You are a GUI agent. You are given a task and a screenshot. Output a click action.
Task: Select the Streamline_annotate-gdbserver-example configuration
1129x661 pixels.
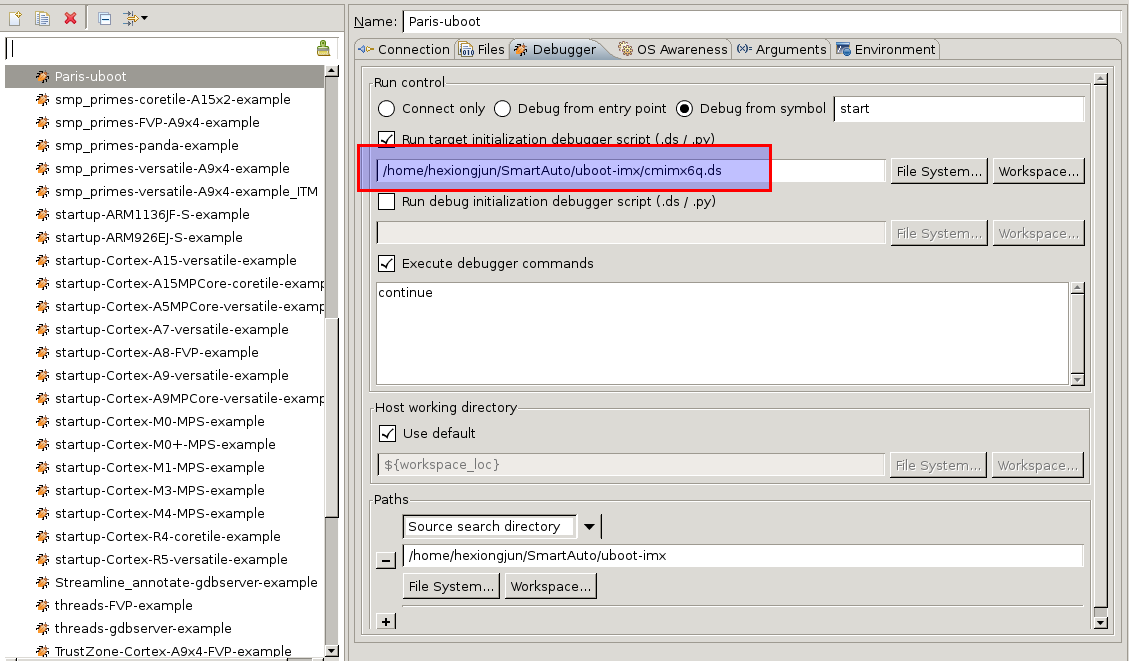tap(185, 582)
